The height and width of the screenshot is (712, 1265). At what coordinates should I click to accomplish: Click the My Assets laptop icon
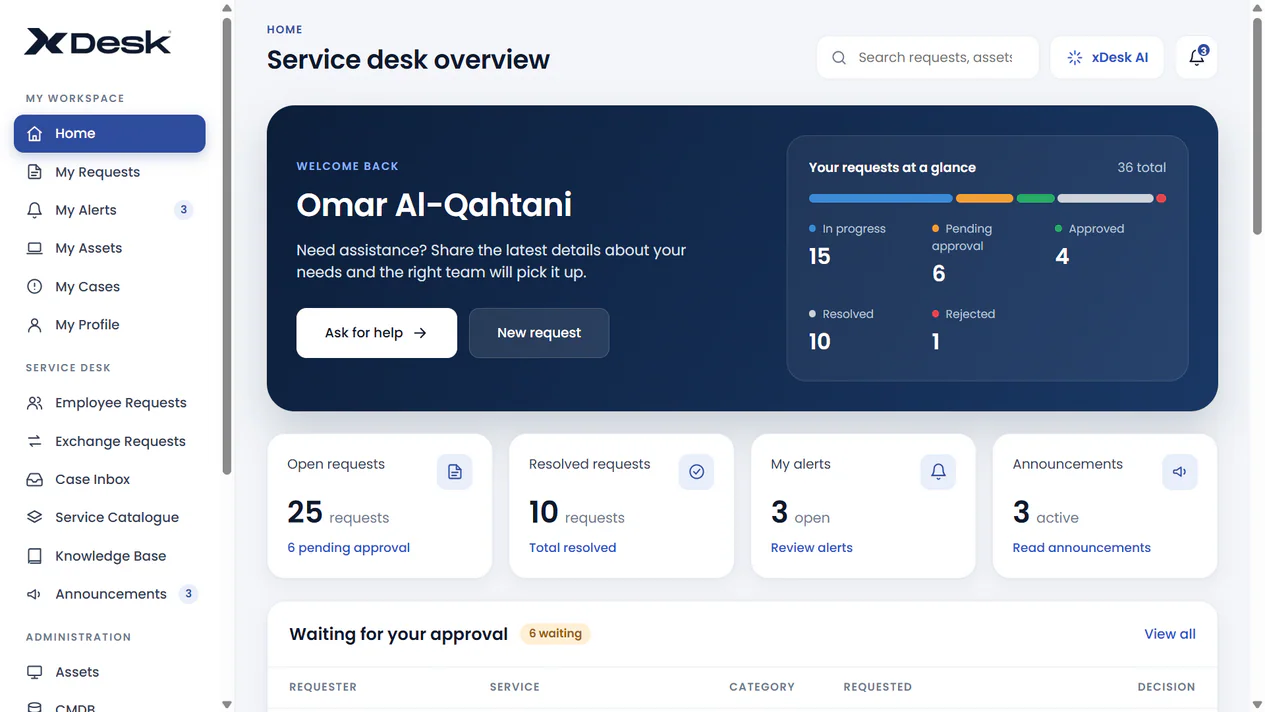click(x=35, y=248)
